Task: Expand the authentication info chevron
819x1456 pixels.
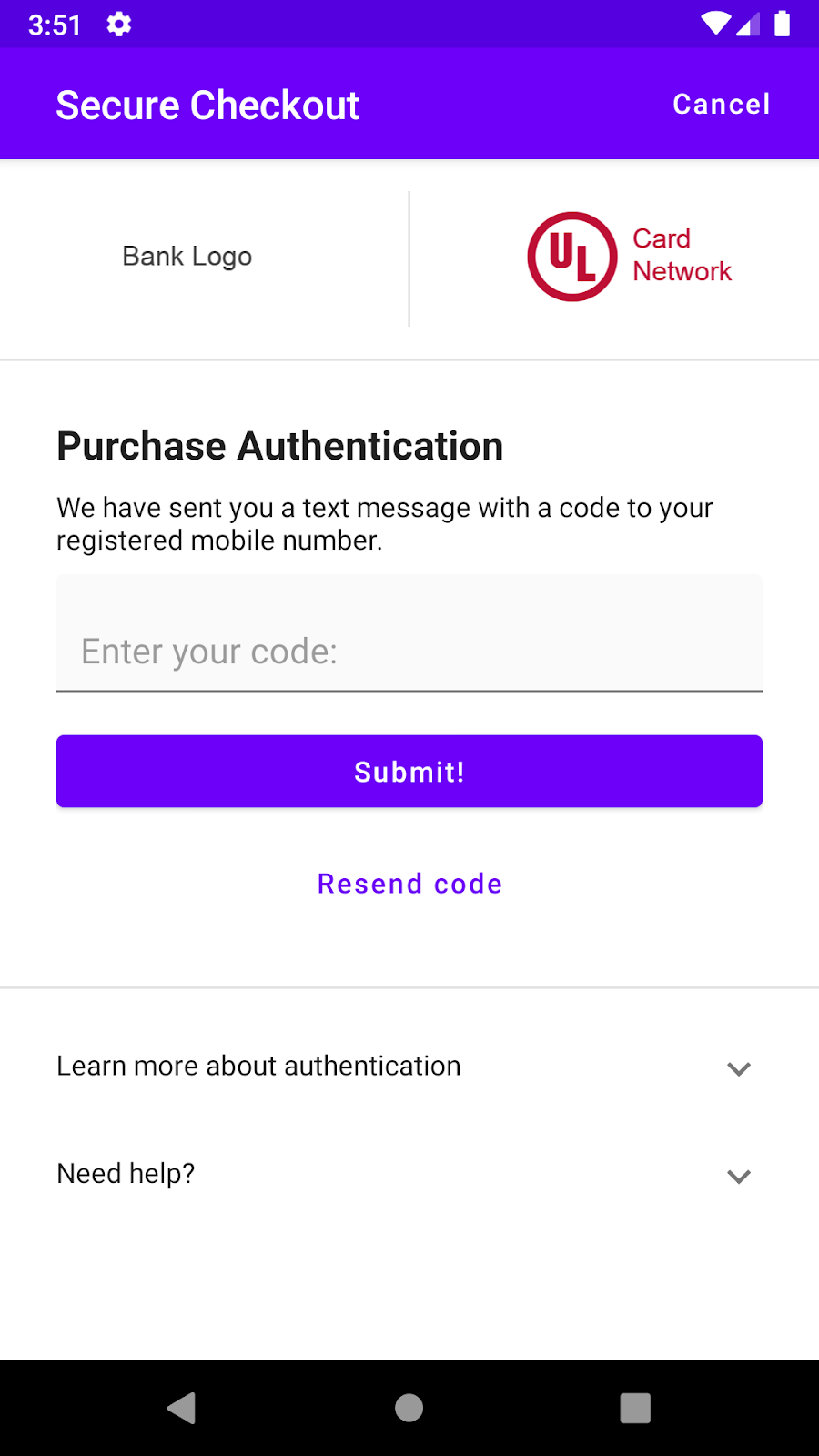Action: tap(739, 1068)
